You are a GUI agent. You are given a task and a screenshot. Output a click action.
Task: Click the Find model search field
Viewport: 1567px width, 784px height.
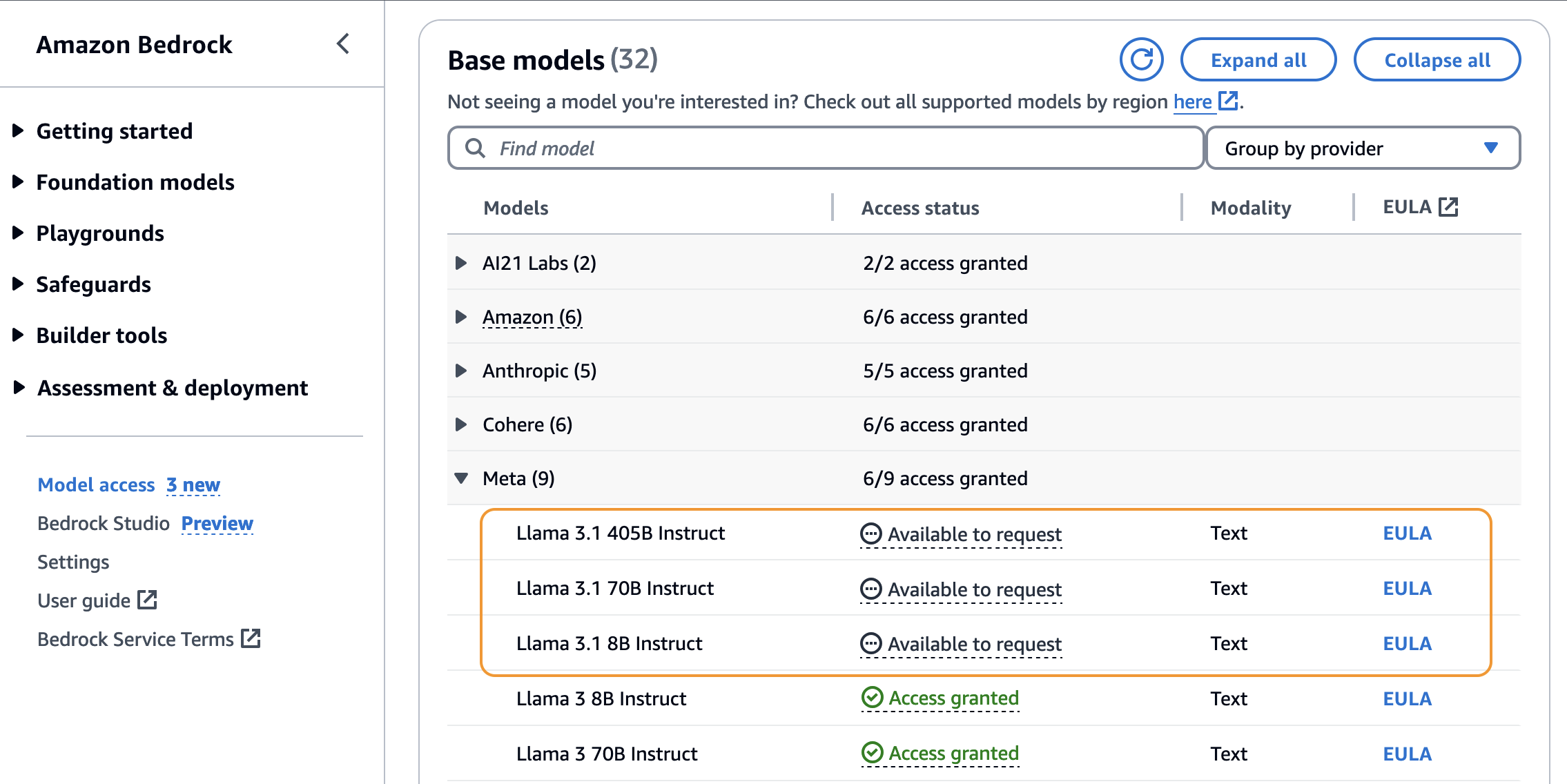tap(825, 148)
